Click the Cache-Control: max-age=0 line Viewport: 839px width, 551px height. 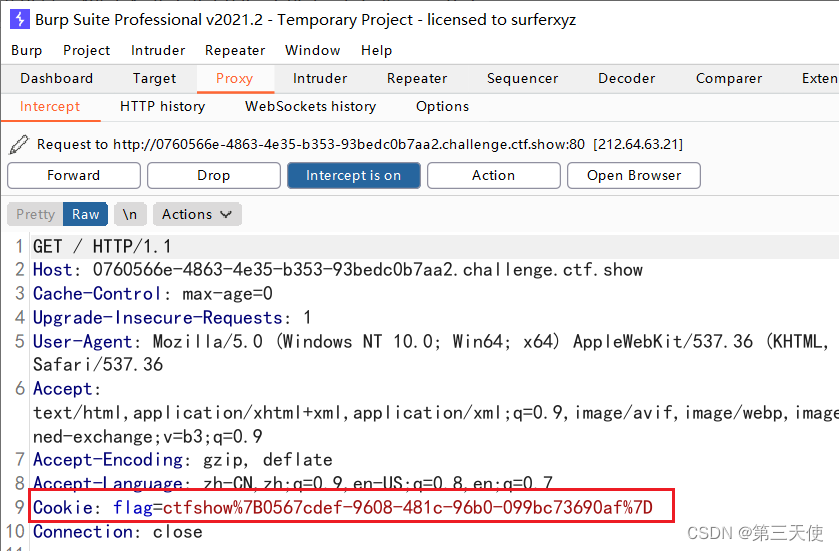tap(152, 294)
